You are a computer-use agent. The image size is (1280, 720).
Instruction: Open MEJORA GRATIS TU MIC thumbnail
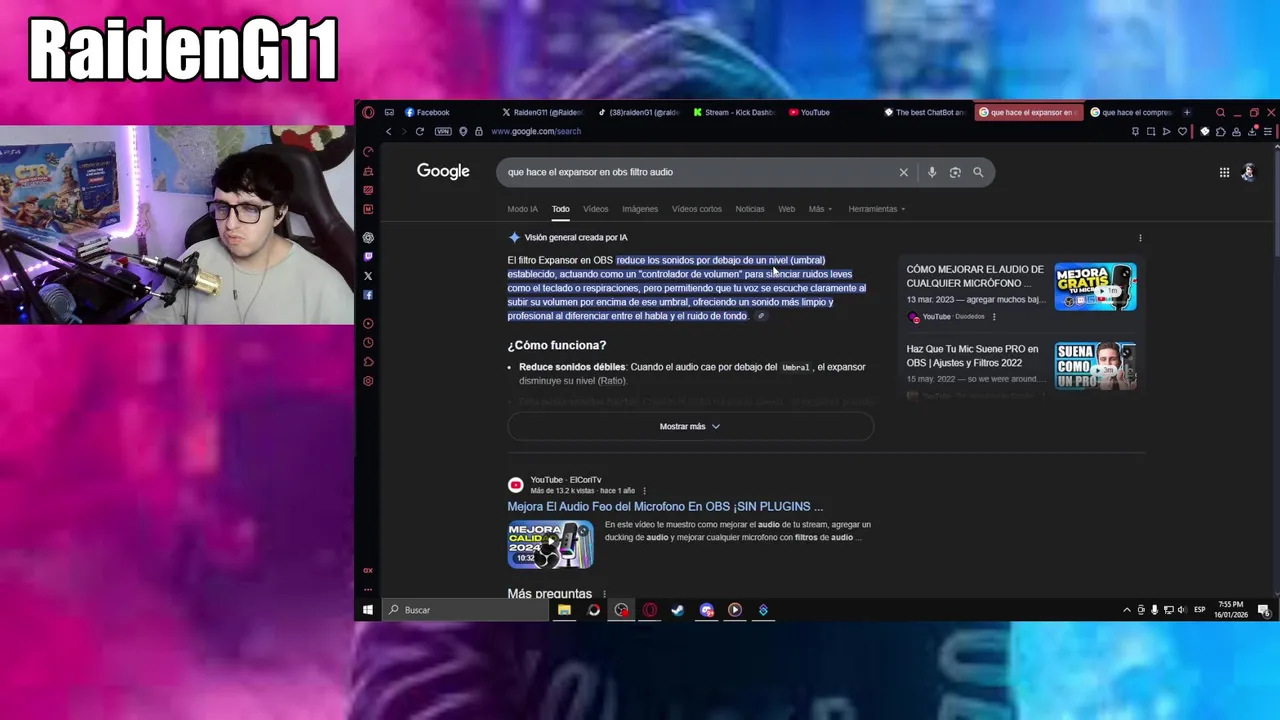[1095, 287]
